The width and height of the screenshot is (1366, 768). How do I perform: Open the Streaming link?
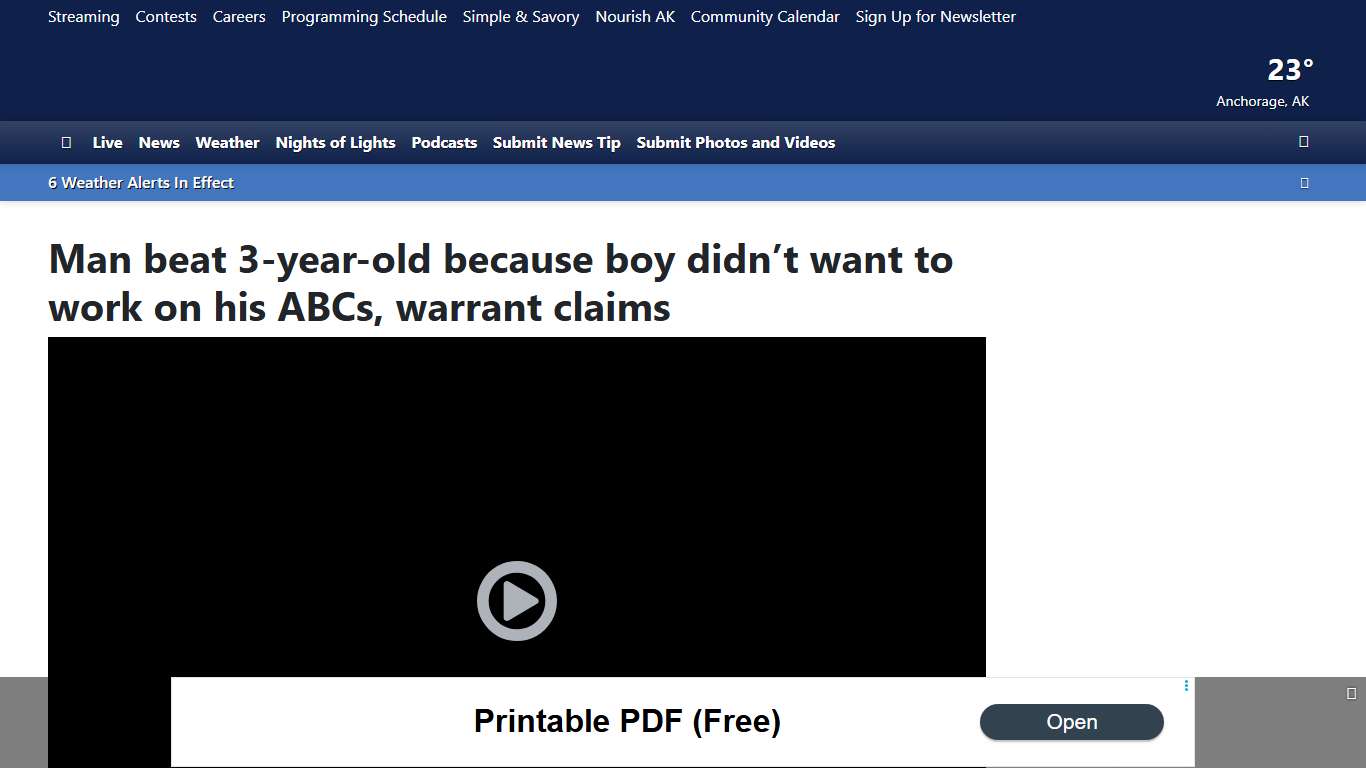tap(84, 17)
